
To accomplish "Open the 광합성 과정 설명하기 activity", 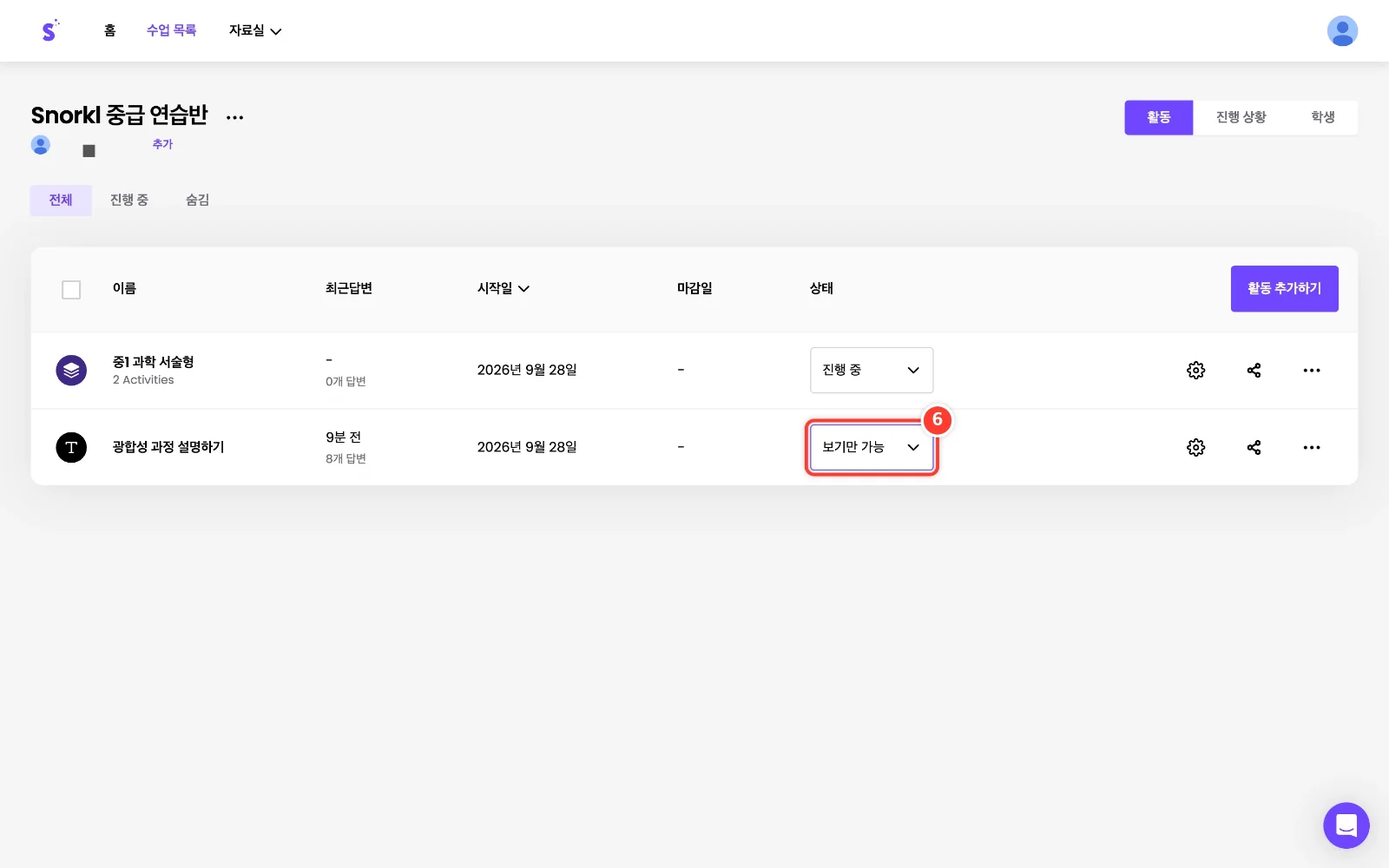I will 168,447.
